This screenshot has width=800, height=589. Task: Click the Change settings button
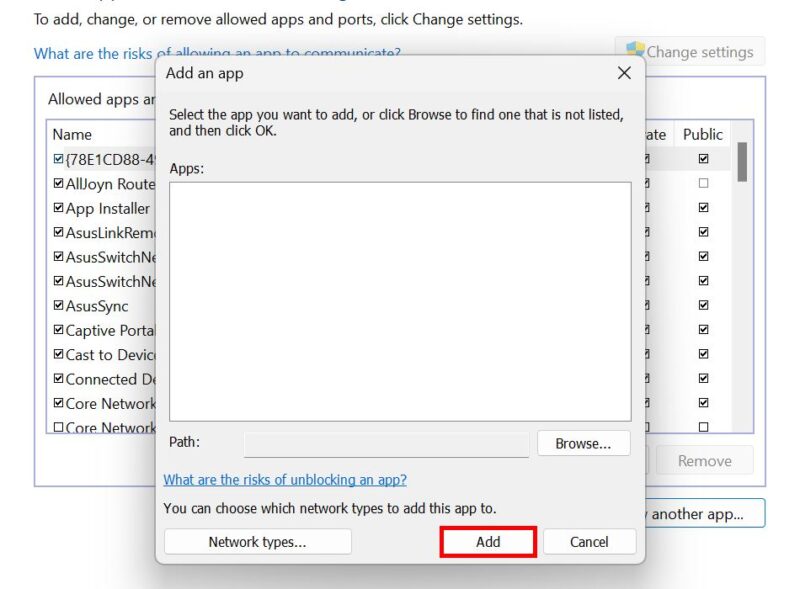pos(699,51)
